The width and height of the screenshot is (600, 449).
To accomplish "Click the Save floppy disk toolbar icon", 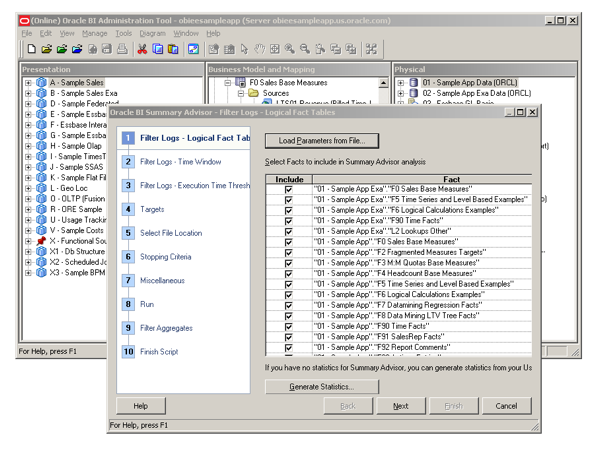I will point(107,49).
